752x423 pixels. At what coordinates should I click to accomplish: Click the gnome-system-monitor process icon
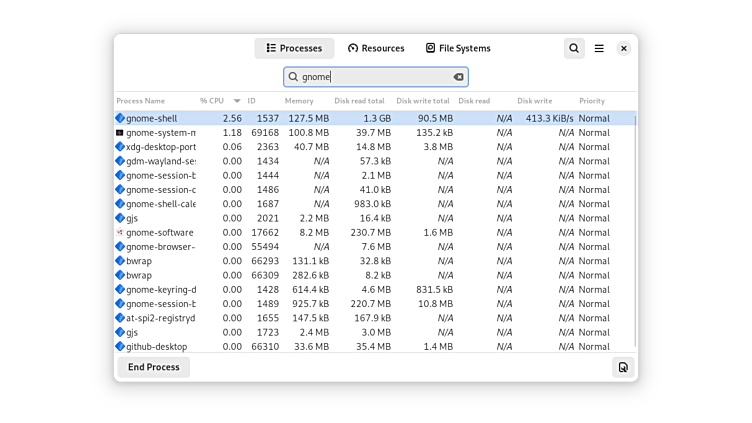click(120, 132)
